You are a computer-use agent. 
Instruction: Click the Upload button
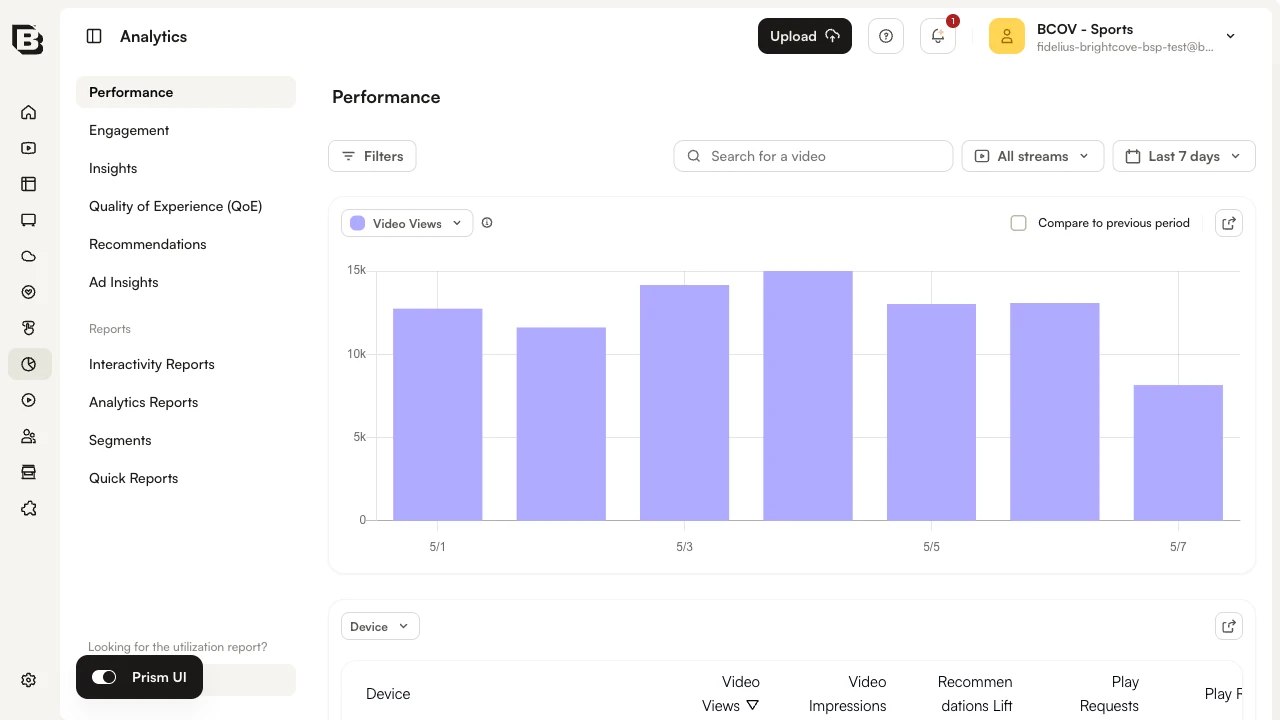(805, 36)
